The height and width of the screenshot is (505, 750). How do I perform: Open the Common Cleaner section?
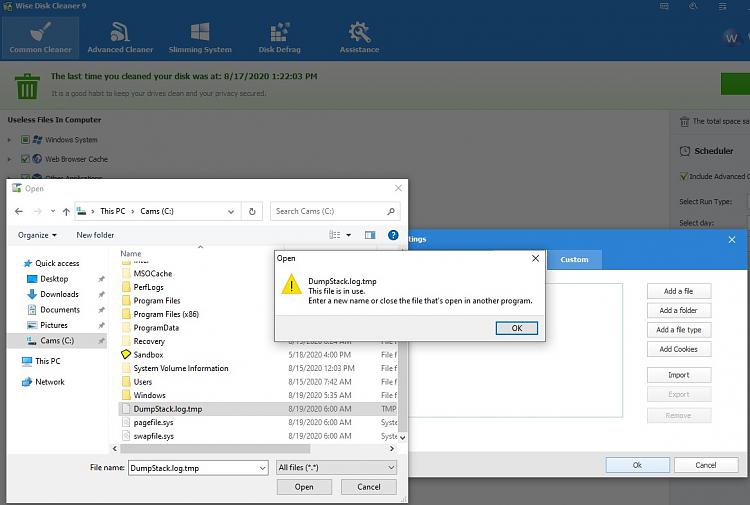tap(41, 37)
